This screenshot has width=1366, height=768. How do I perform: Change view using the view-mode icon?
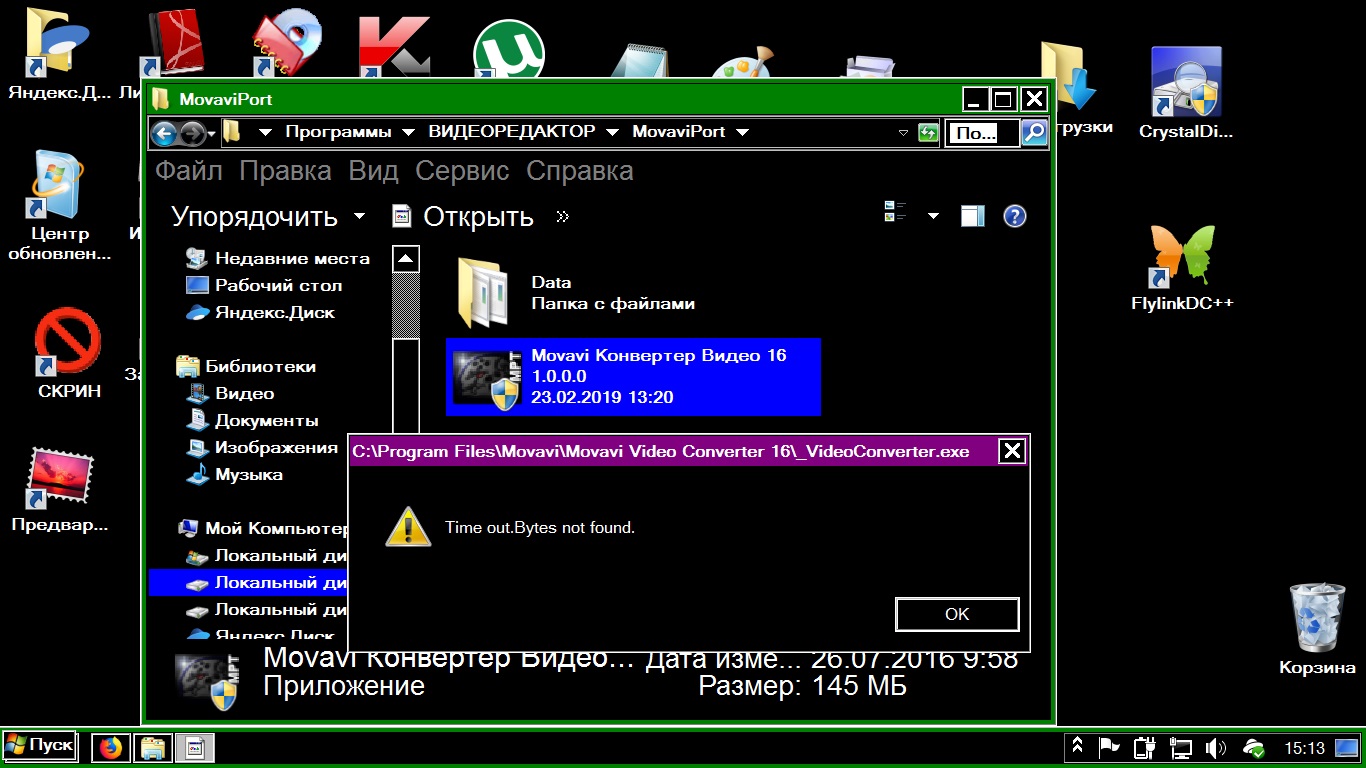[895, 212]
